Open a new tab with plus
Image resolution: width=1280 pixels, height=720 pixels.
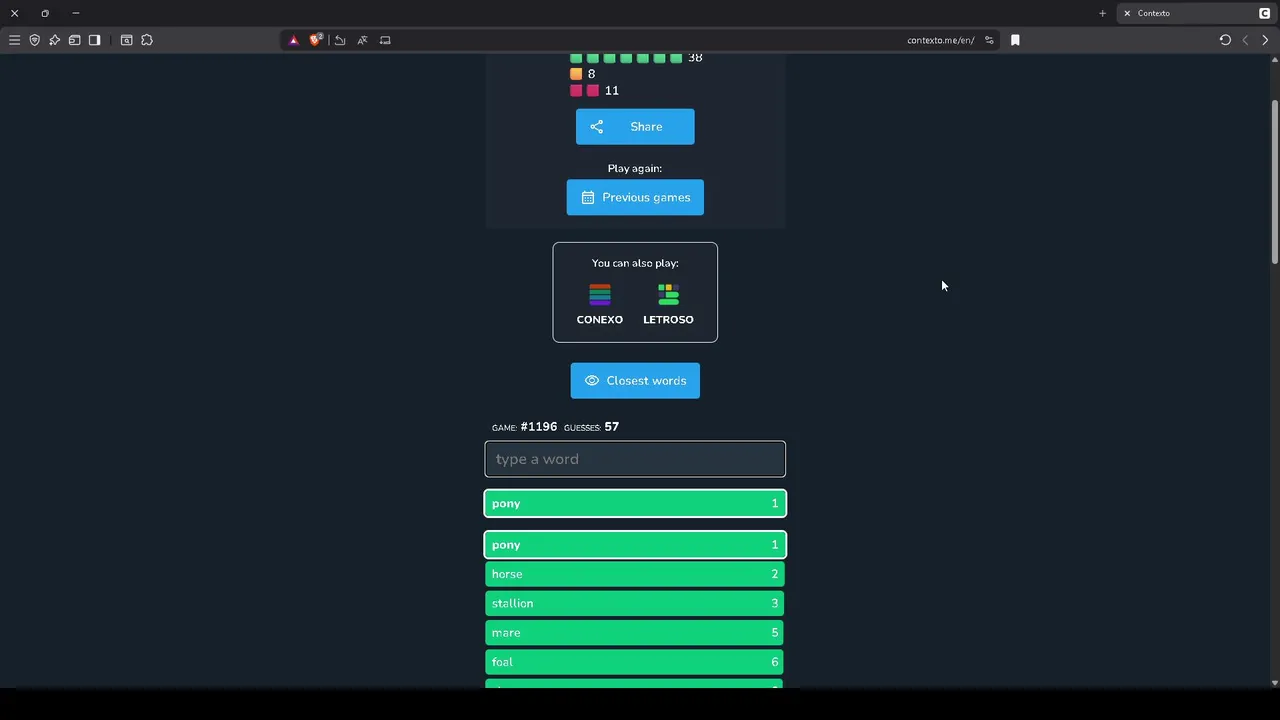[x=1102, y=13]
